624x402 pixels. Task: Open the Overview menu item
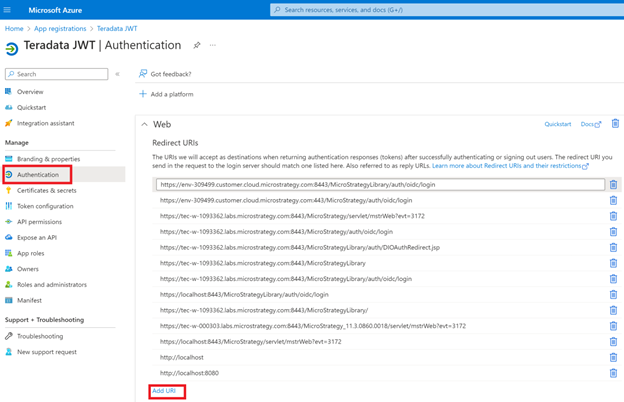[30, 92]
